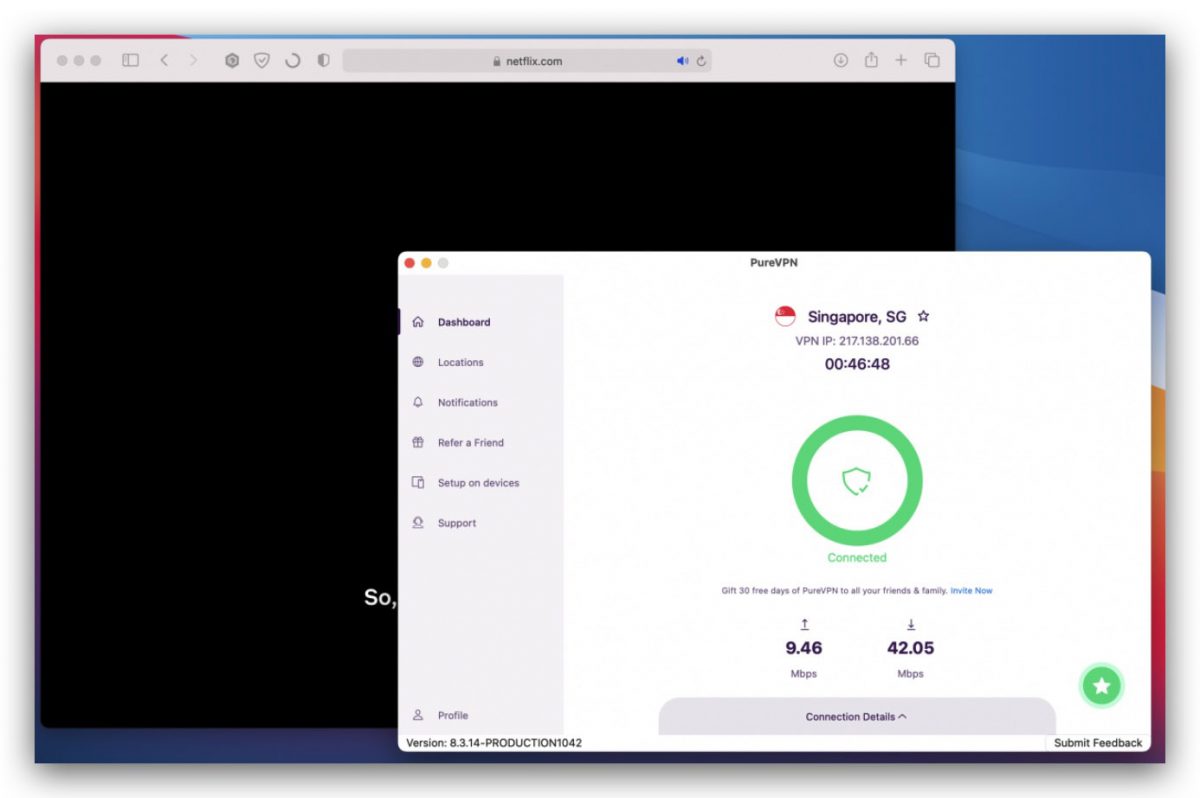Show Safari tab overview icon
1200x798 pixels.
(x=932, y=60)
